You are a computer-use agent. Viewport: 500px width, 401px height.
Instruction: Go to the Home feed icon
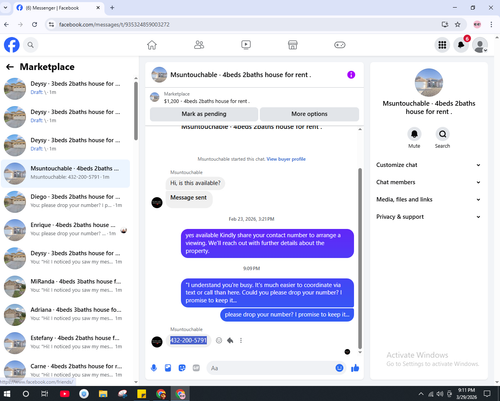pyautogui.click(x=152, y=45)
